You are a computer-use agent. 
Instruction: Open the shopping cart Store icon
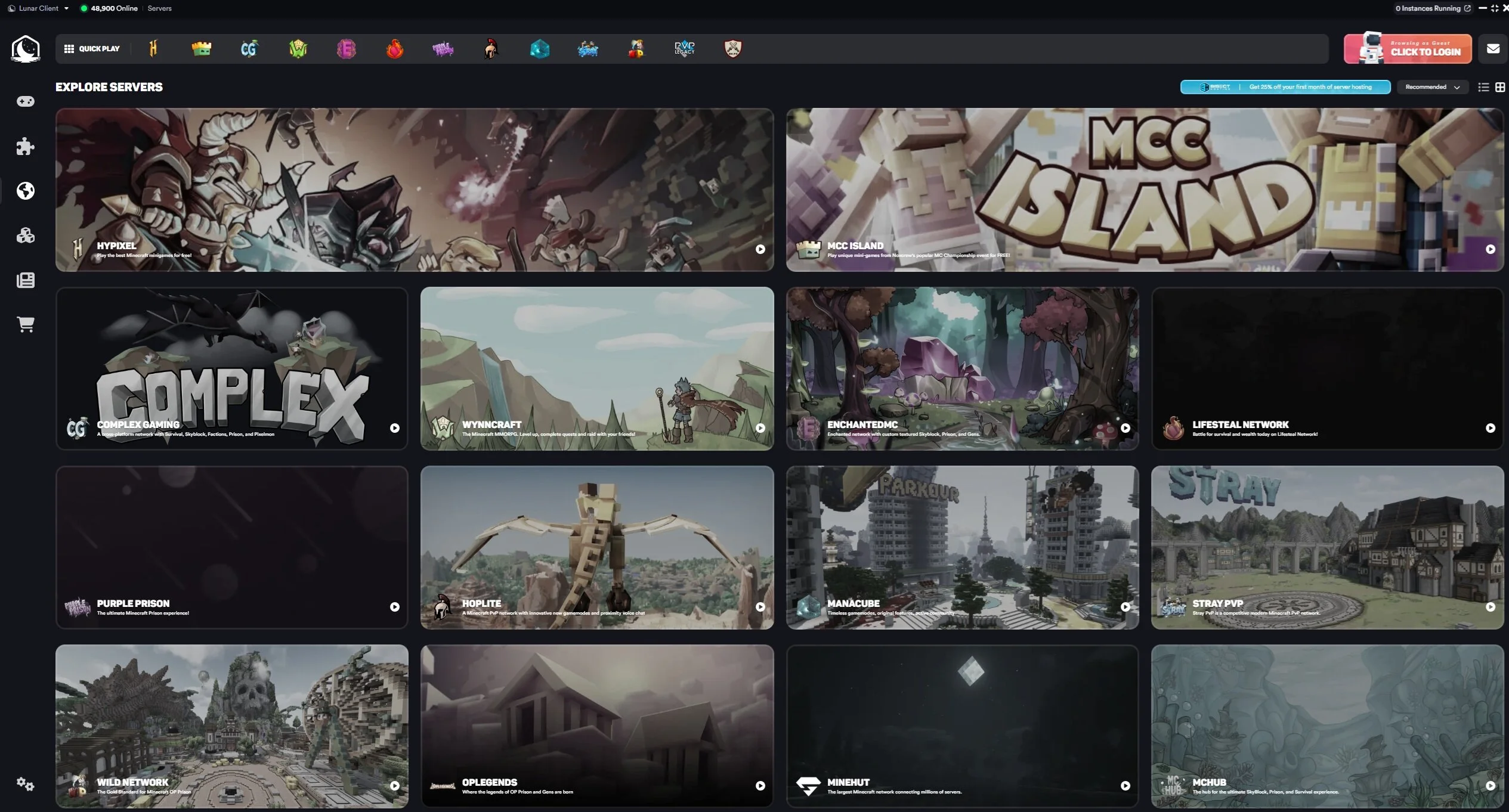(x=25, y=324)
